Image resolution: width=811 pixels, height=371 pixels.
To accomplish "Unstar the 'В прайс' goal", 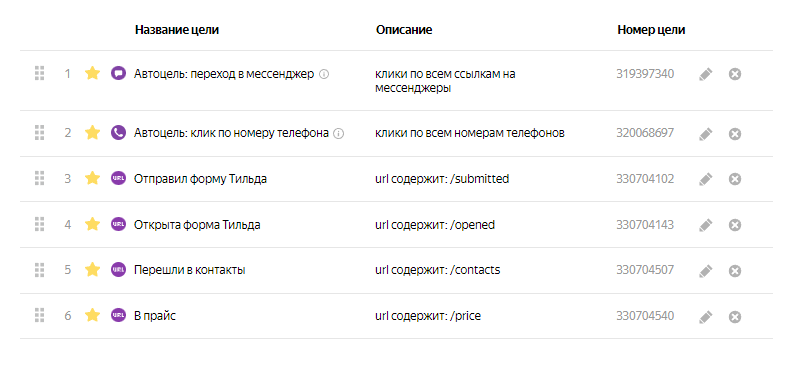I will [x=92, y=315].
